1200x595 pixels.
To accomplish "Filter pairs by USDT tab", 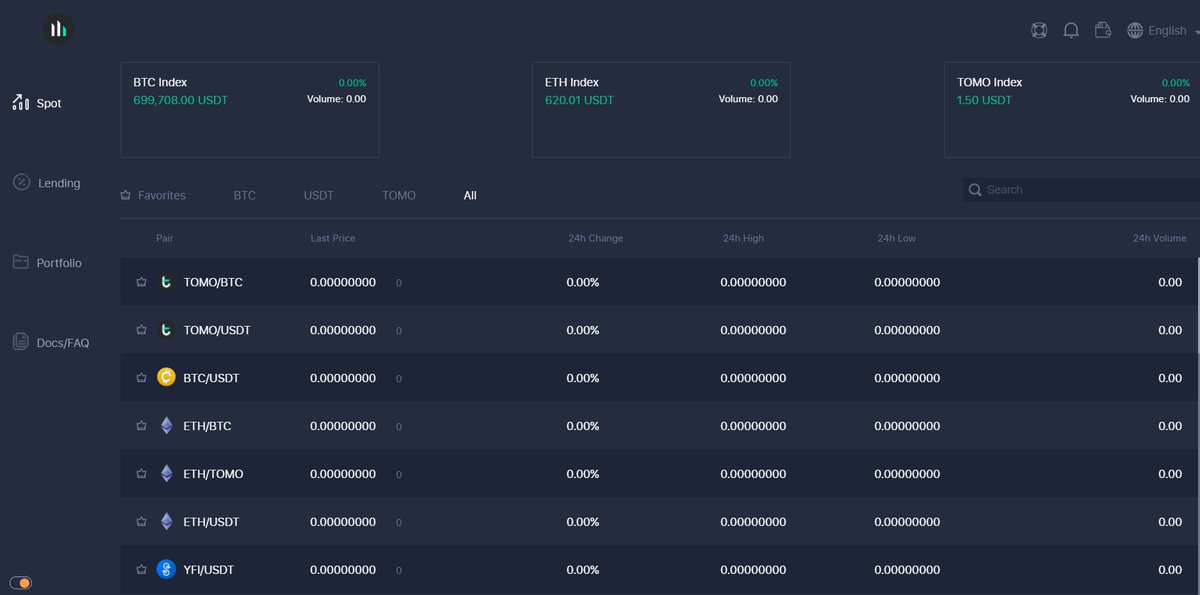I will 319,195.
